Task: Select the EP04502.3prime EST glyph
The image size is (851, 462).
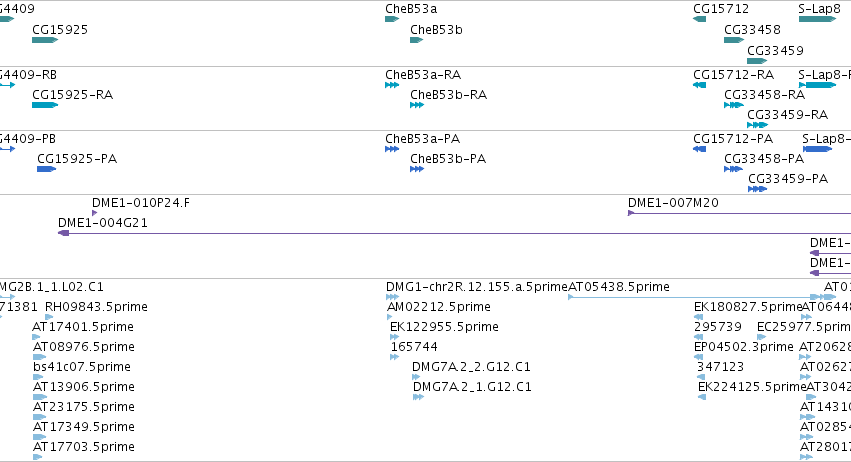Action: click(x=698, y=357)
